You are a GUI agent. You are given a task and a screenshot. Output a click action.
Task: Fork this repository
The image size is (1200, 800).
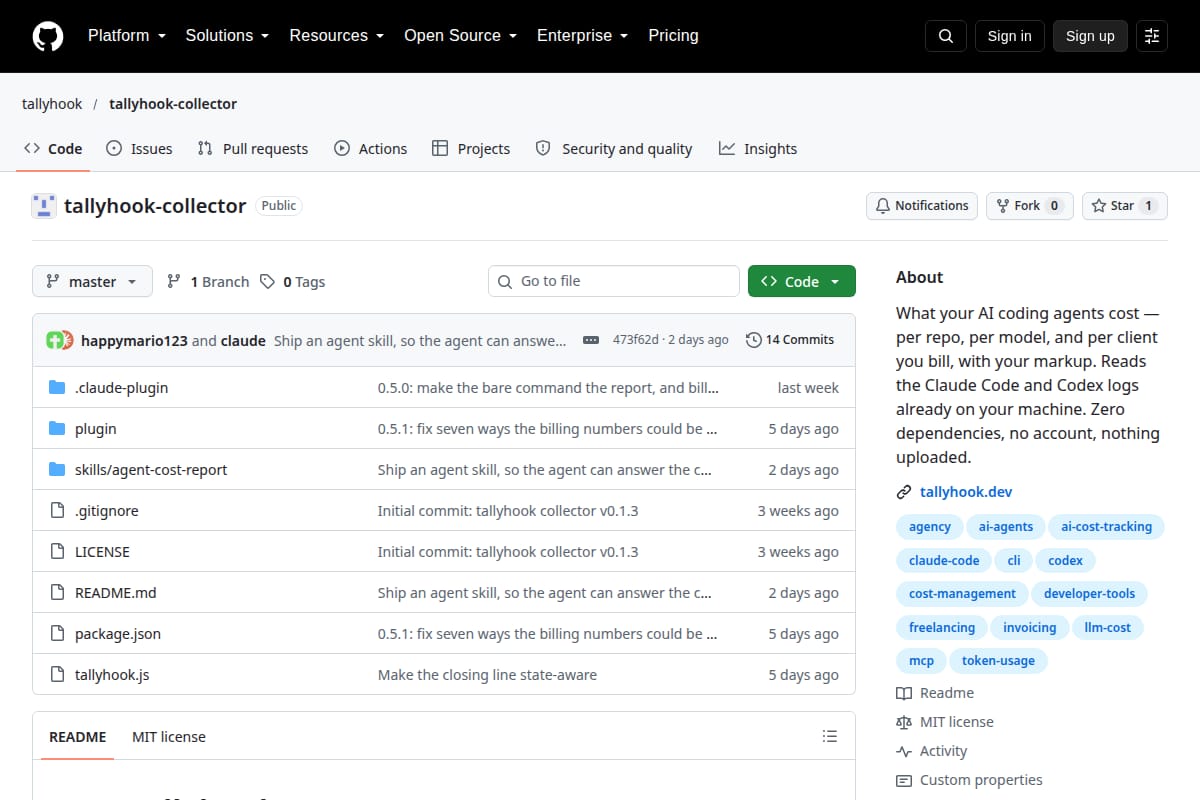(x=1030, y=206)
